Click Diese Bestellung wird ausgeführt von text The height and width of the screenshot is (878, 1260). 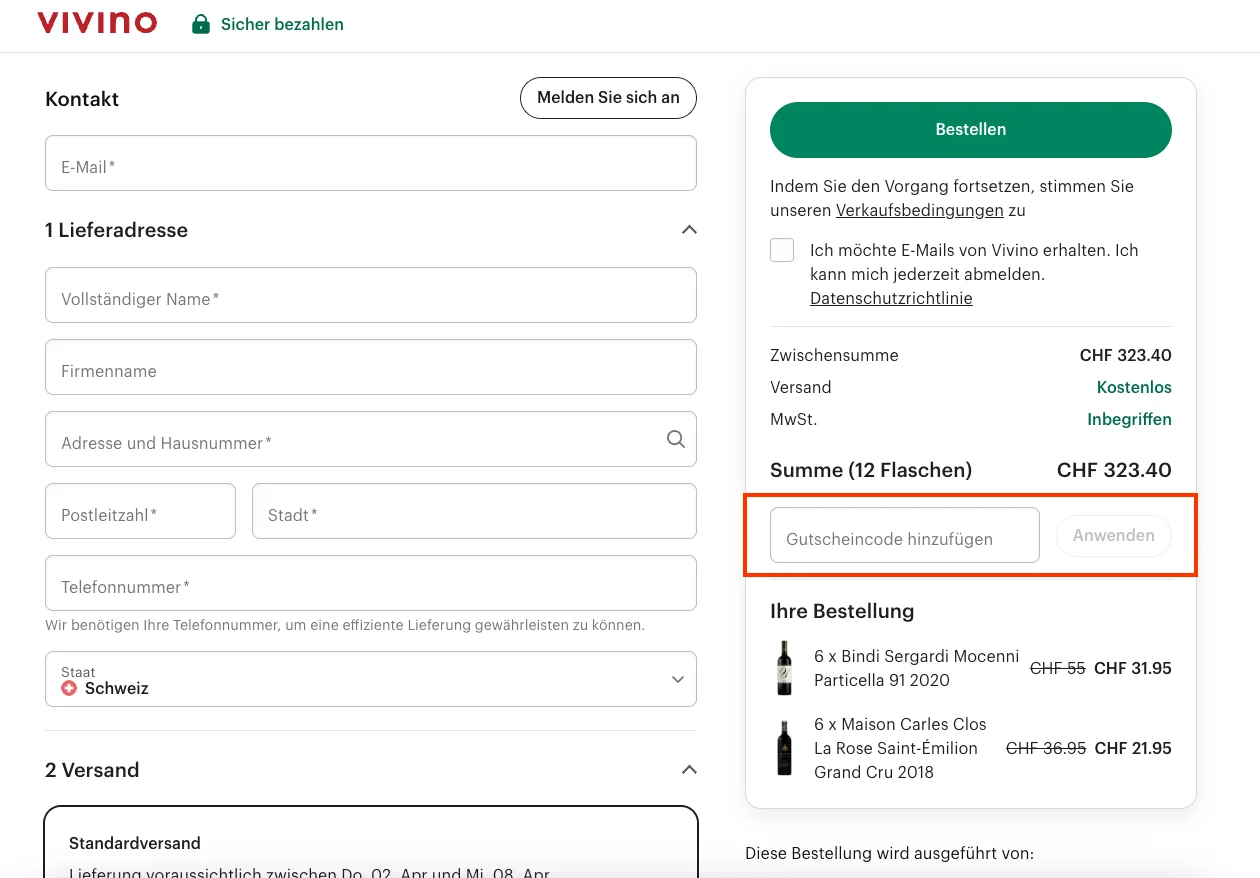889,853
